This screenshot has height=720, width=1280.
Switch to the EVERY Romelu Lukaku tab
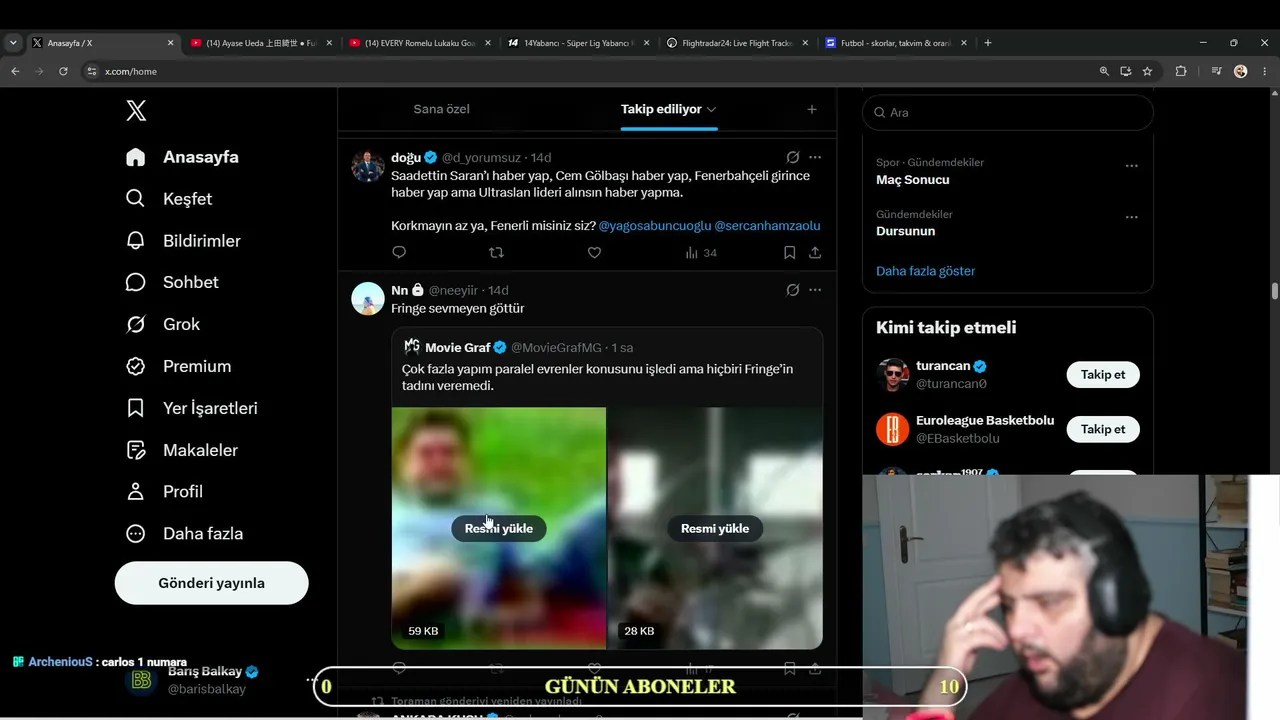click(420, 43)
